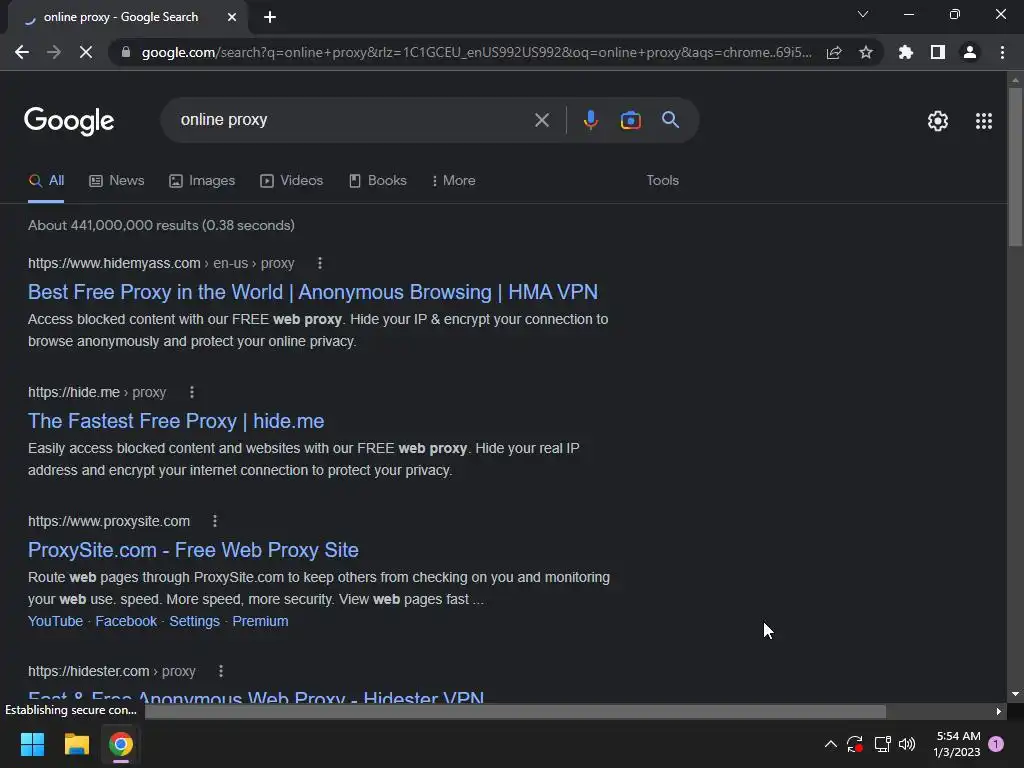Switch to the News tab
Image resolution: width=1024 pixels, height=768 pixels.
pyautogui.click(x=117, y=181)
